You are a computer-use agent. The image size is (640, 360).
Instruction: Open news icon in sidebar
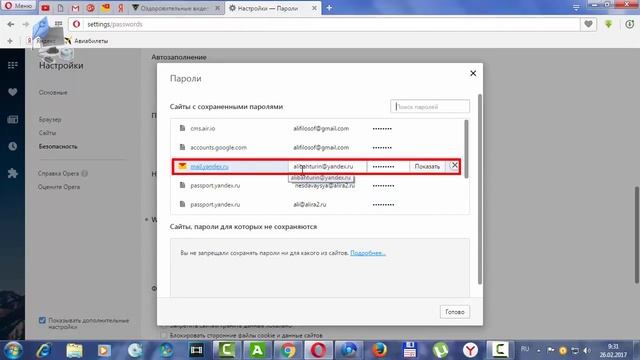[12, 119]
